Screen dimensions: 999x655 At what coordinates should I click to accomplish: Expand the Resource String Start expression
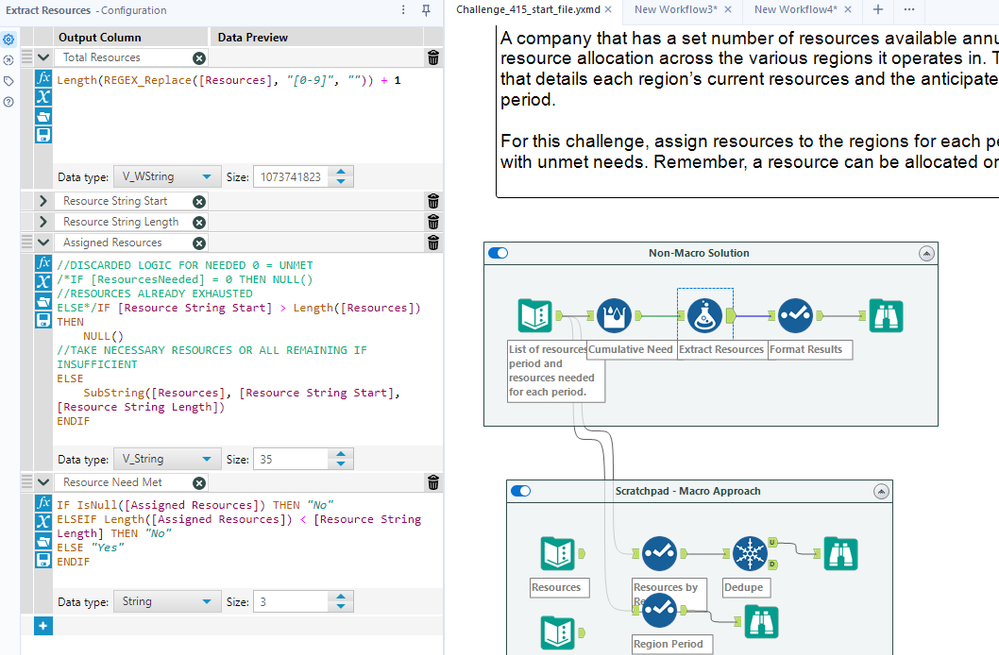(x=43, y=202)
